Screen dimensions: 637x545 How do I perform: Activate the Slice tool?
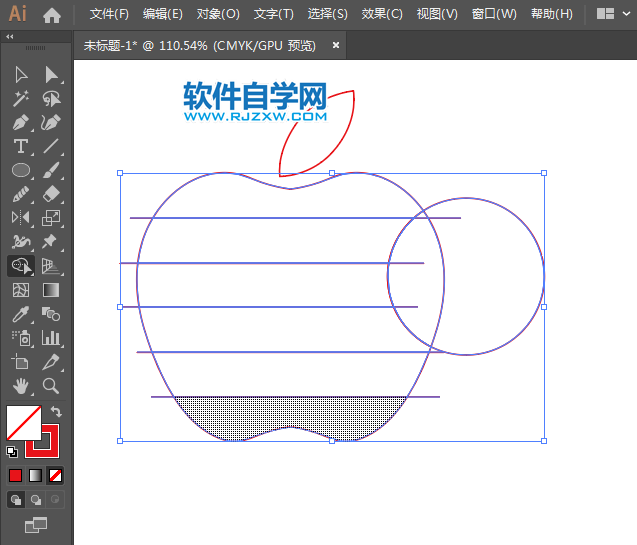pos(51,362)
